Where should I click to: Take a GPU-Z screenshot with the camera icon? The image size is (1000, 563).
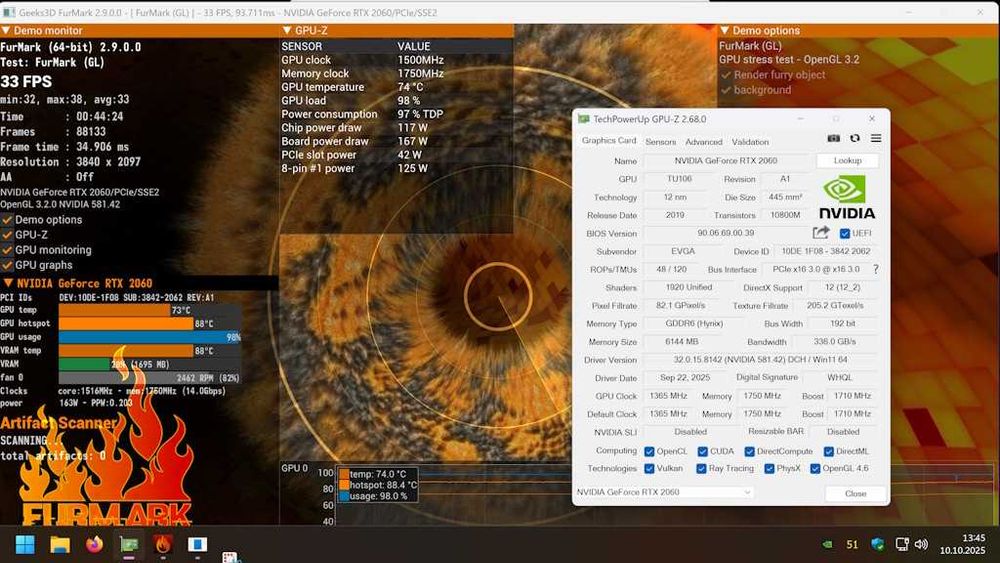click(x=834, y=138)
